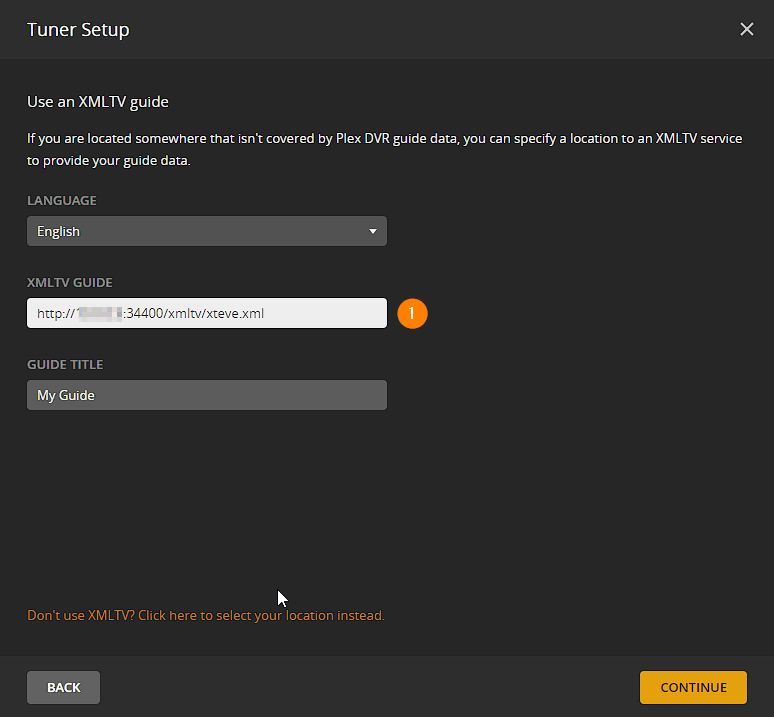Click the blurred IP address in the URL

100,313
